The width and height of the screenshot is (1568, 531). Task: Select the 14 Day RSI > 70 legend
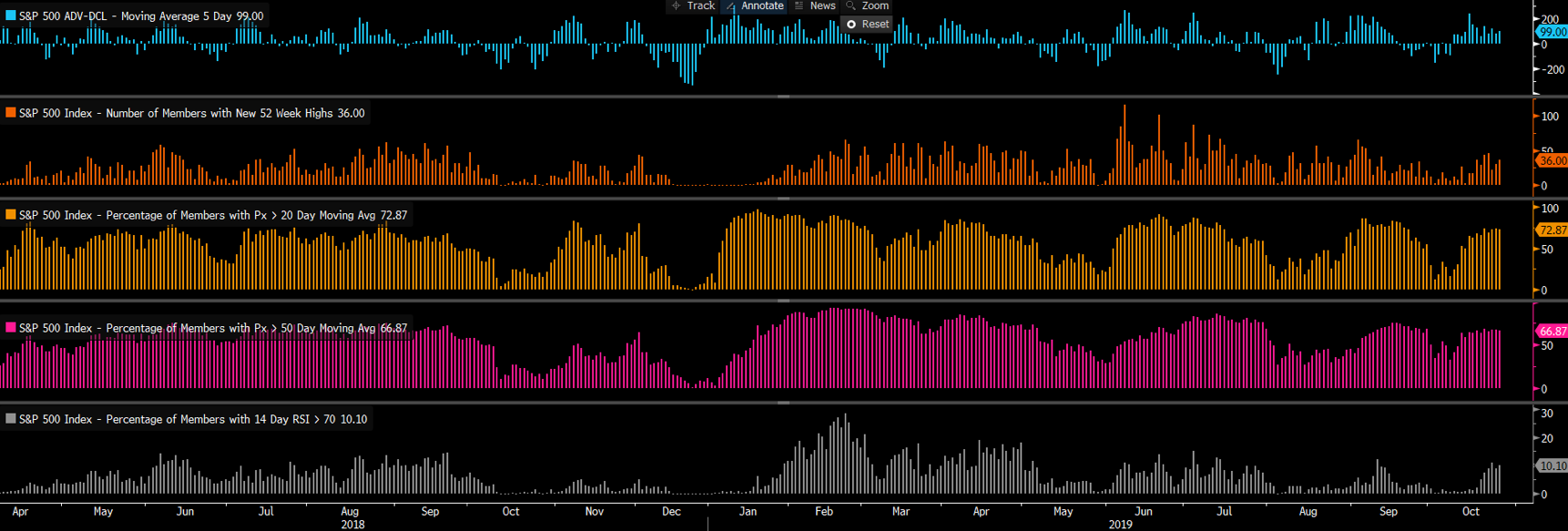[x=193, y=419]
